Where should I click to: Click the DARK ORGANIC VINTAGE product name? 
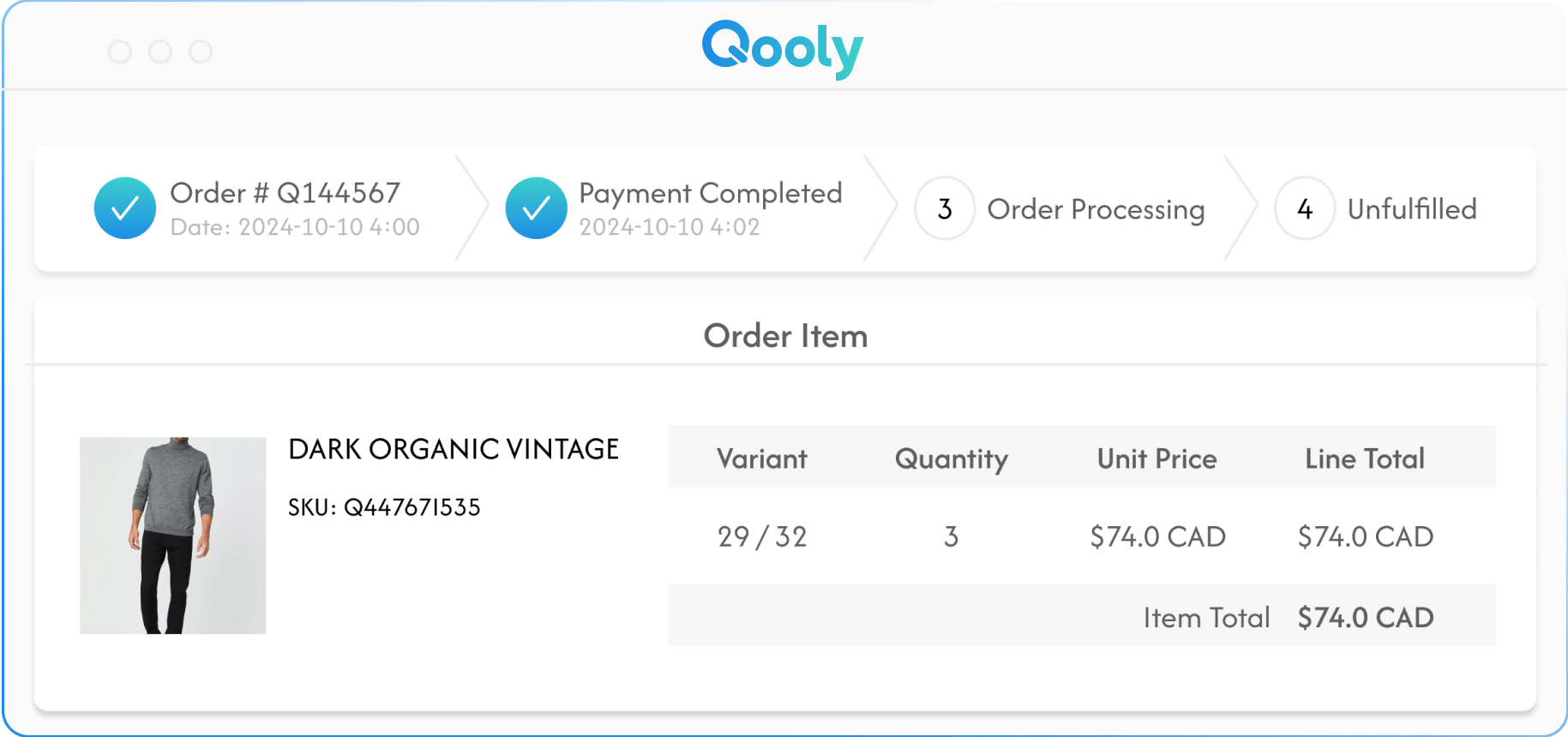(454, 449)
